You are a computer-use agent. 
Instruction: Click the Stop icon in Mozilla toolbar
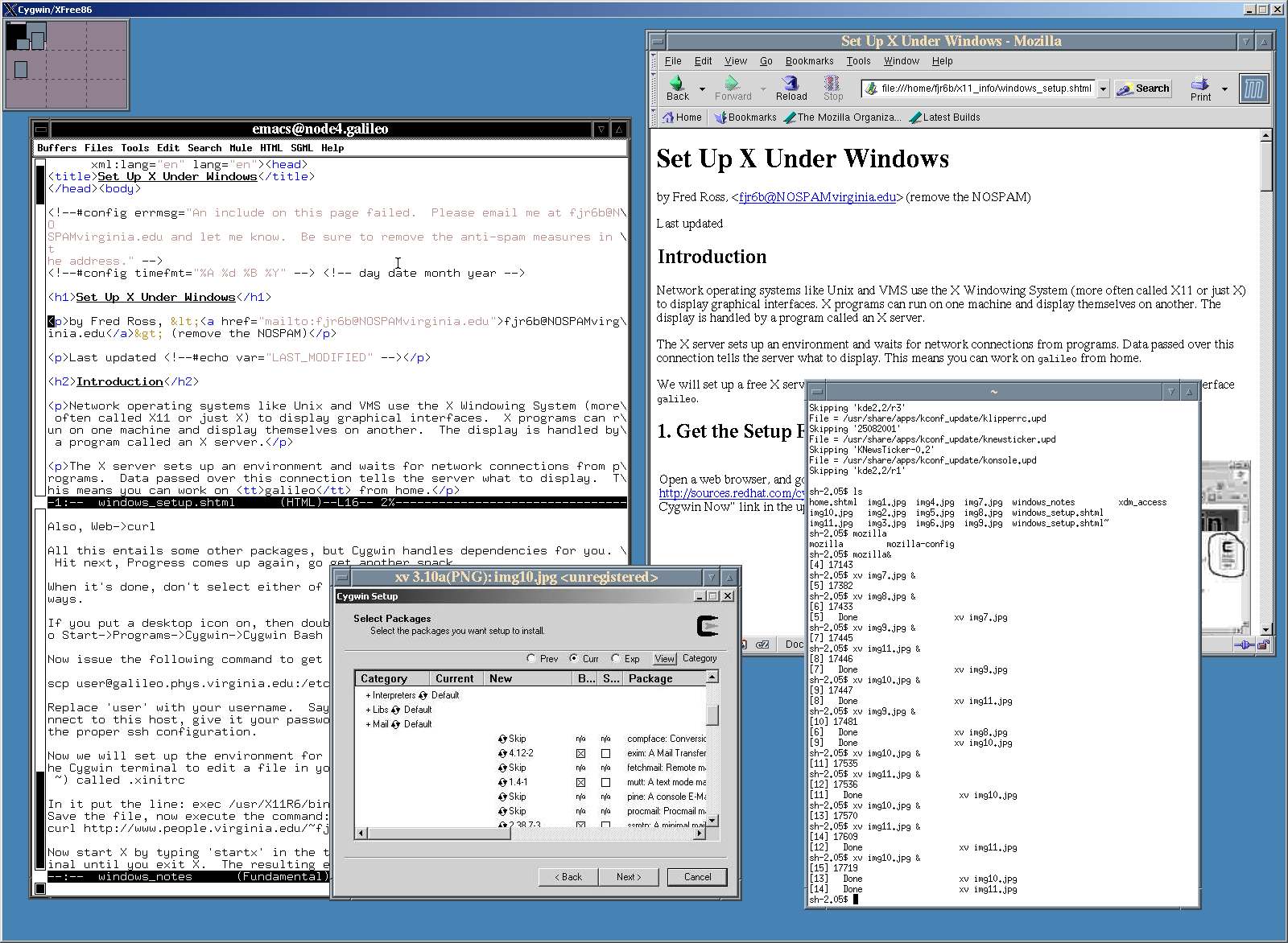pos(832,82)
